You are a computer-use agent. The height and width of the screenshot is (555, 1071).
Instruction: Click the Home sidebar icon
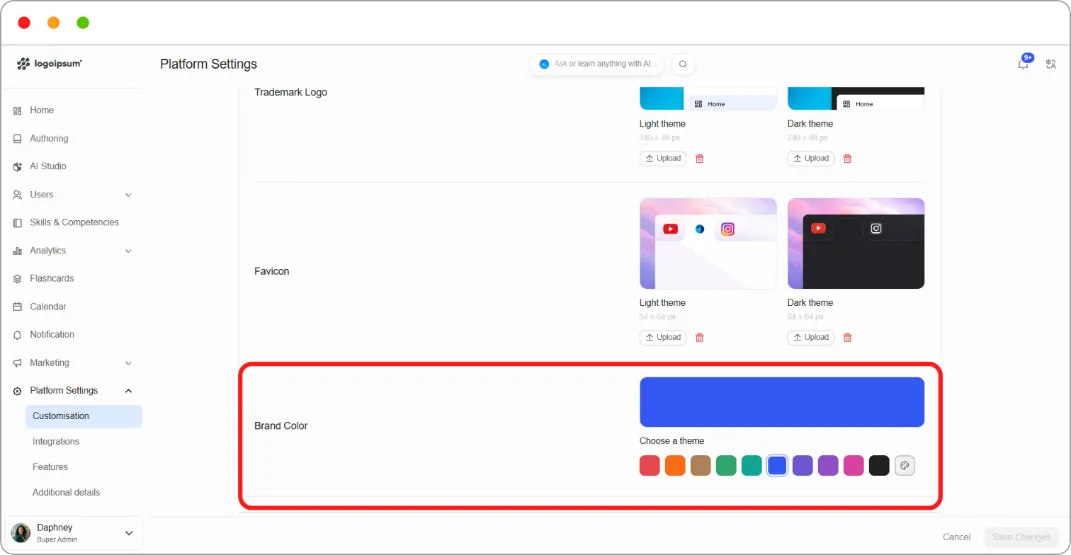point(17,111)
